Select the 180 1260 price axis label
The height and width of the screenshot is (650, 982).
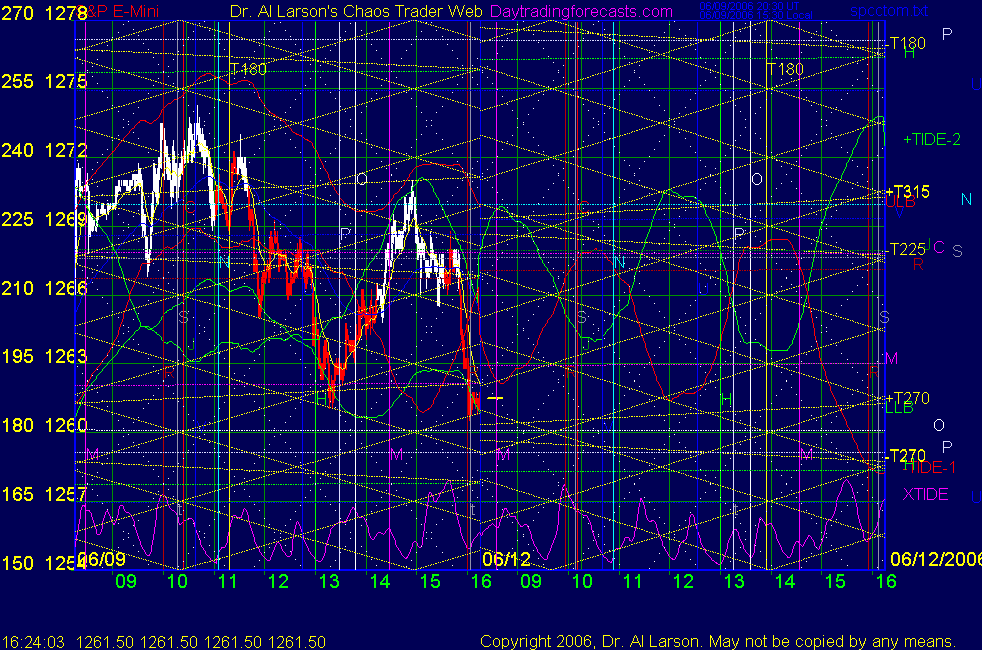44,425
